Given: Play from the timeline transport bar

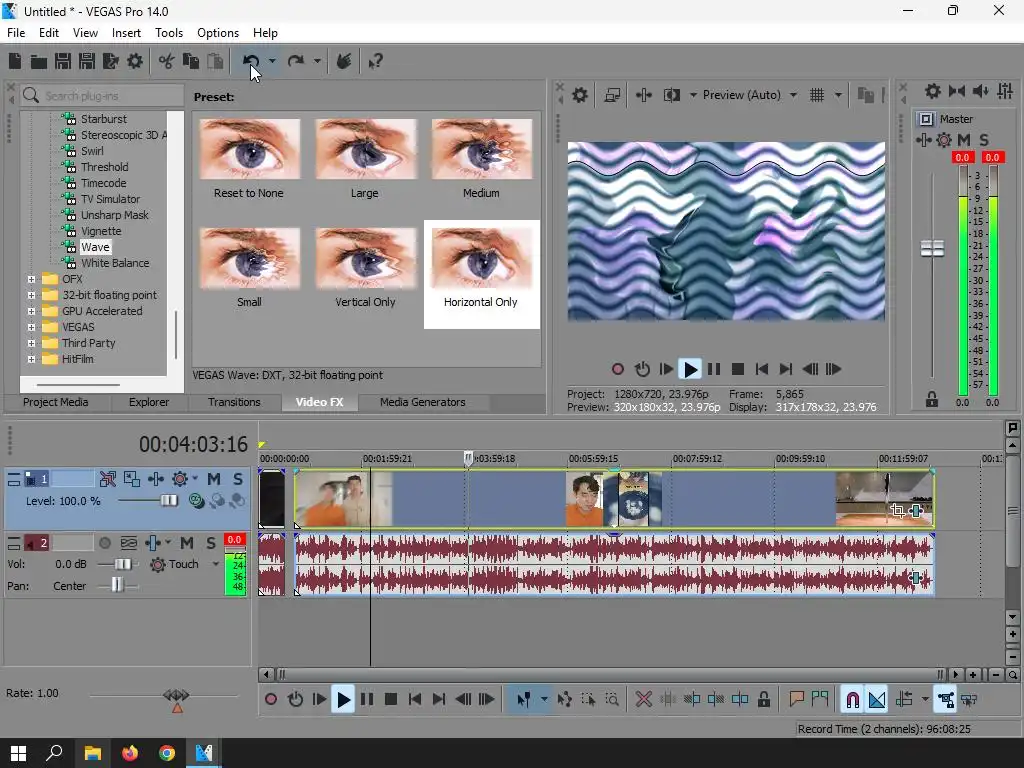Looking at the screenshot, I should click(x=343, y=699).
